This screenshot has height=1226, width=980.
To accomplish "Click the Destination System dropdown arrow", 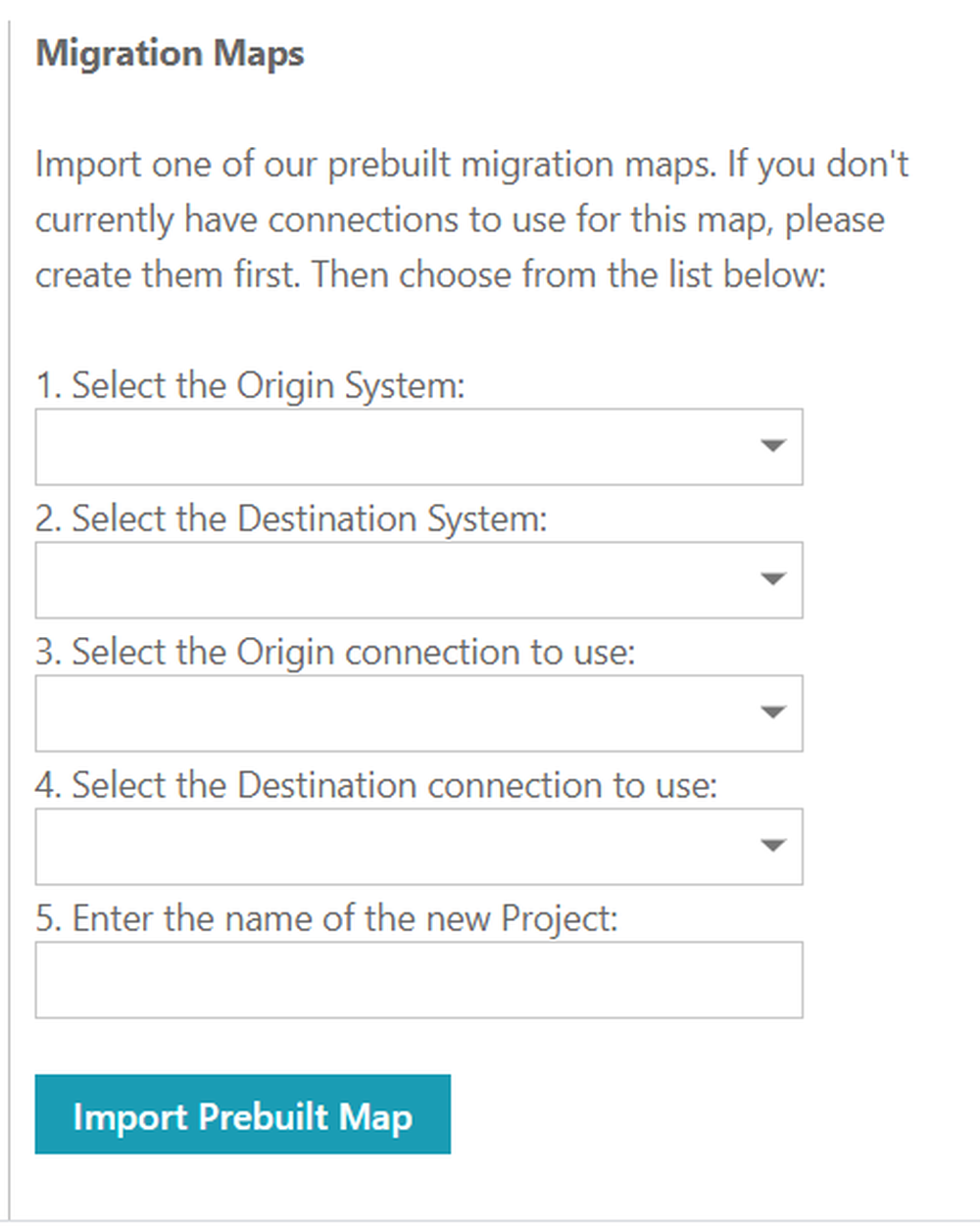I will [x=773, y=580].
